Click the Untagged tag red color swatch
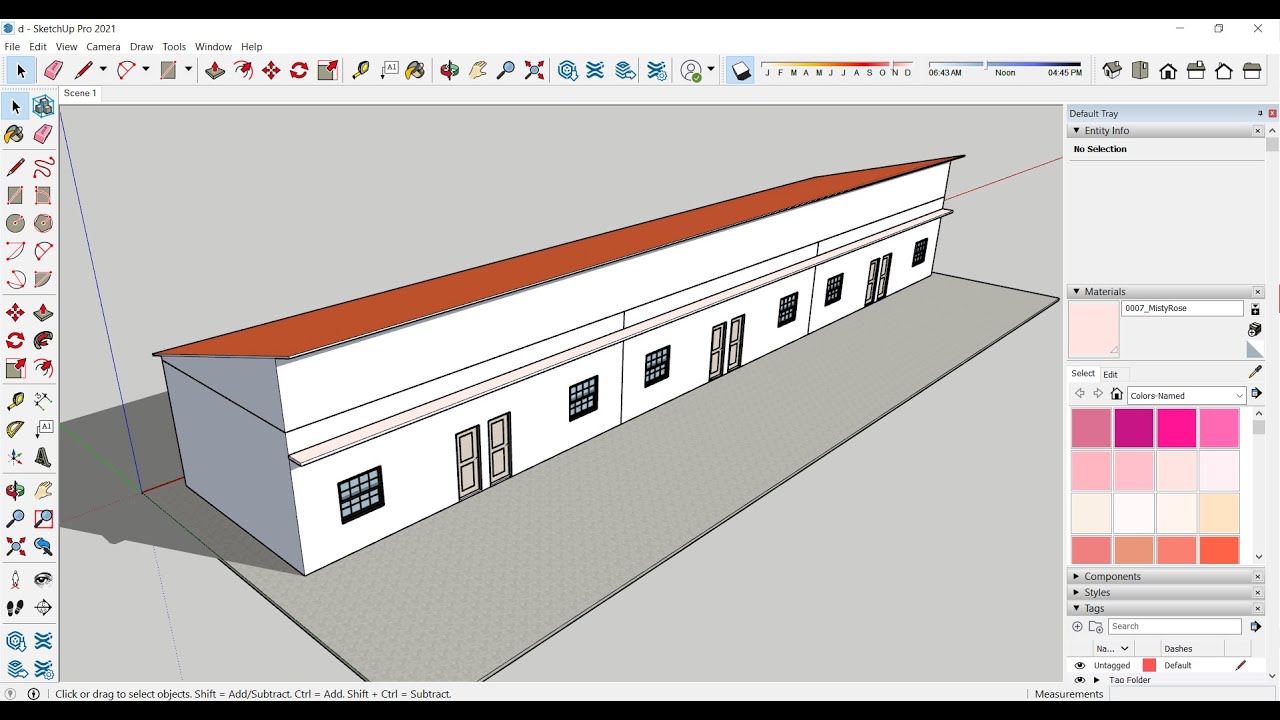 point(1149,665)
